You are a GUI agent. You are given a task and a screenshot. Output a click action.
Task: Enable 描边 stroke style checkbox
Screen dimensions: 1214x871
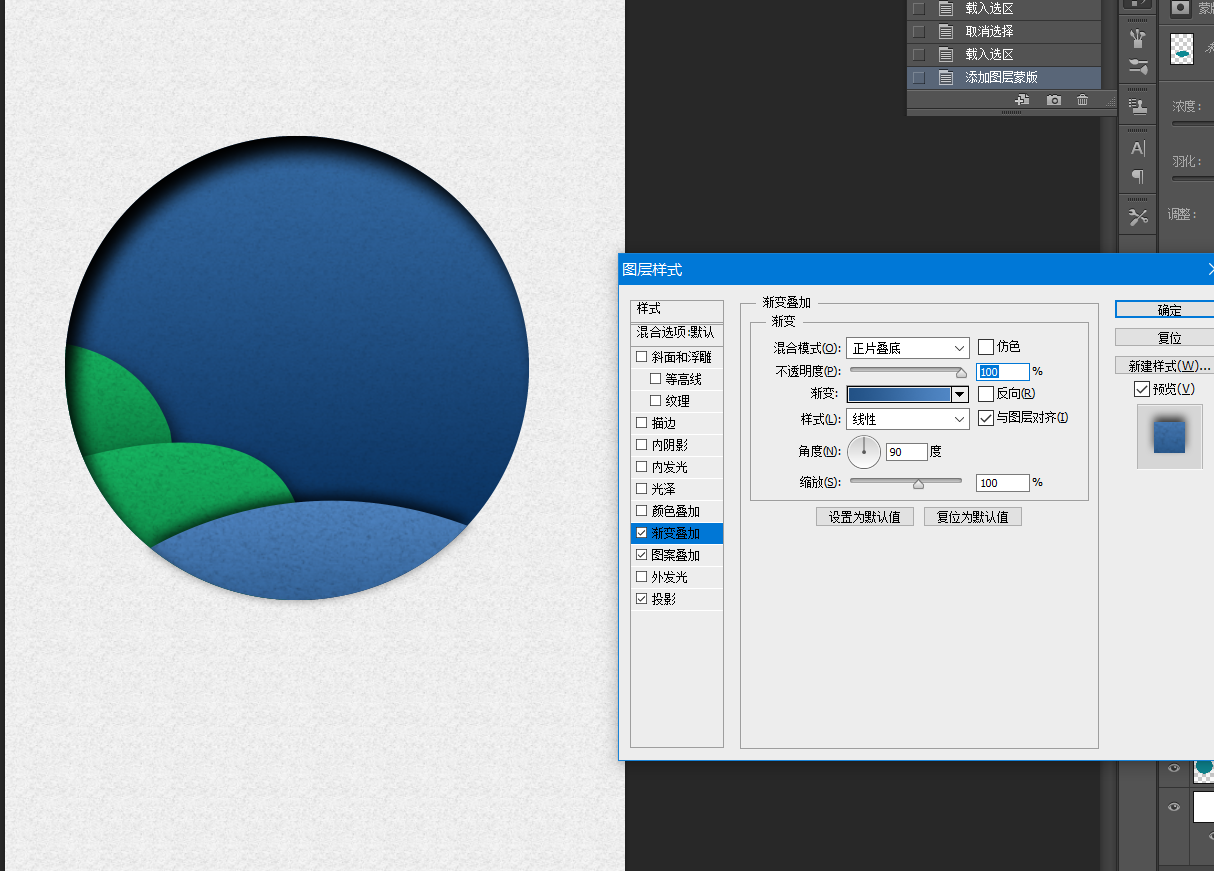click(642, 423)
